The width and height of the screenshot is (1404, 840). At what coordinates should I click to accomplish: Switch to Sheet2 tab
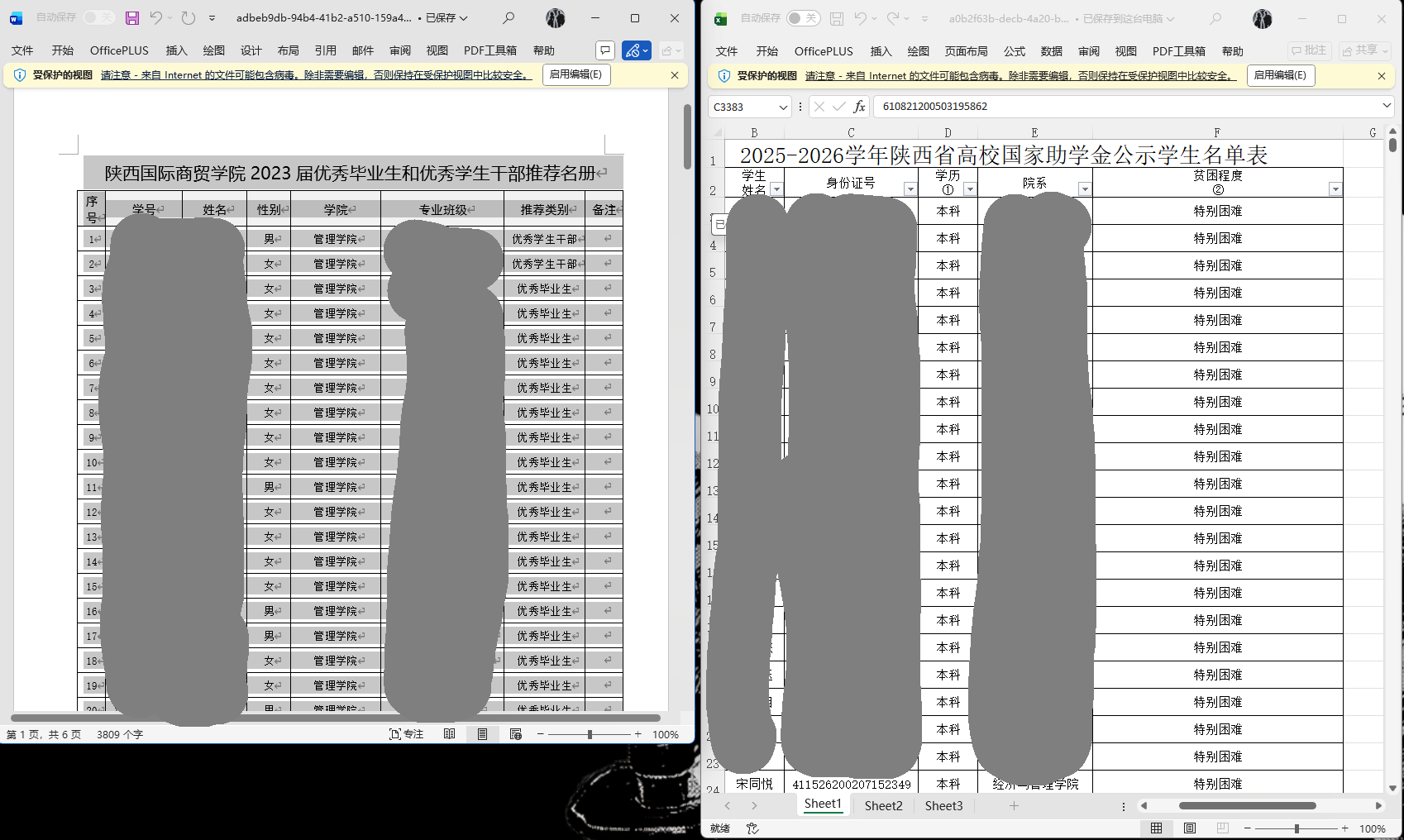pyautogui.click(x=883, y=806)
